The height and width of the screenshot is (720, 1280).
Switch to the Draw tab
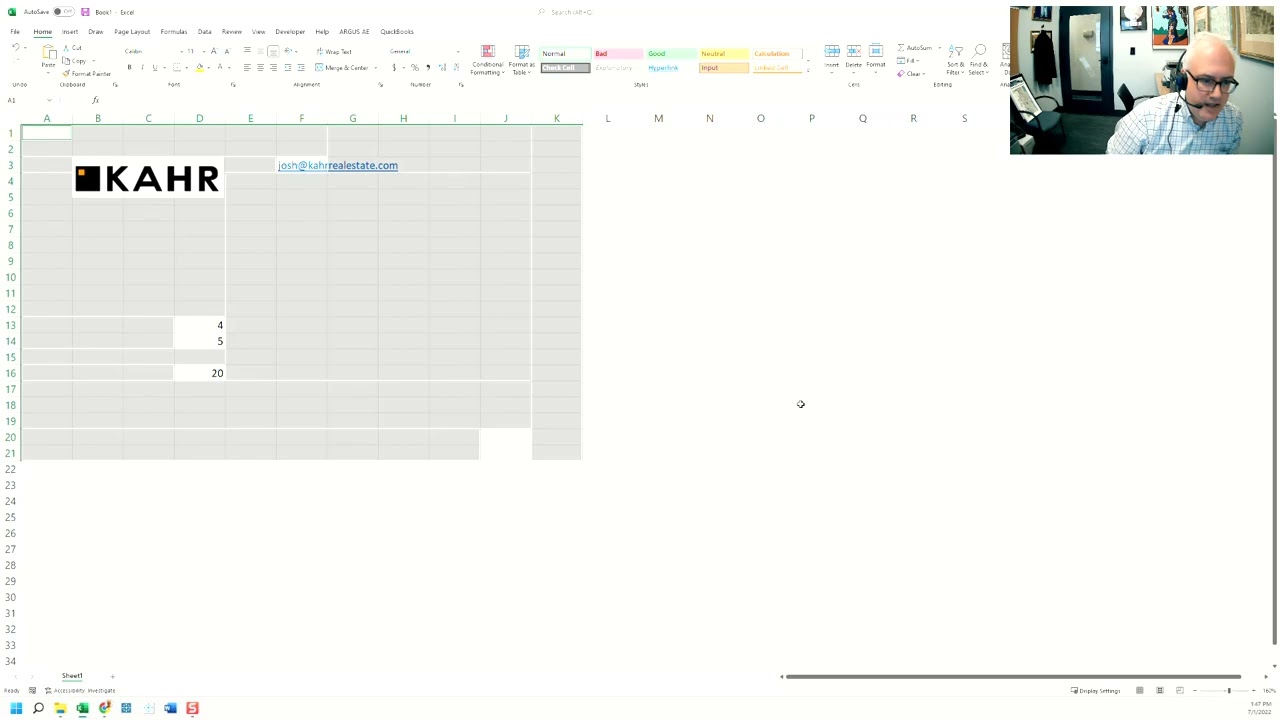[x=96, y=31]
